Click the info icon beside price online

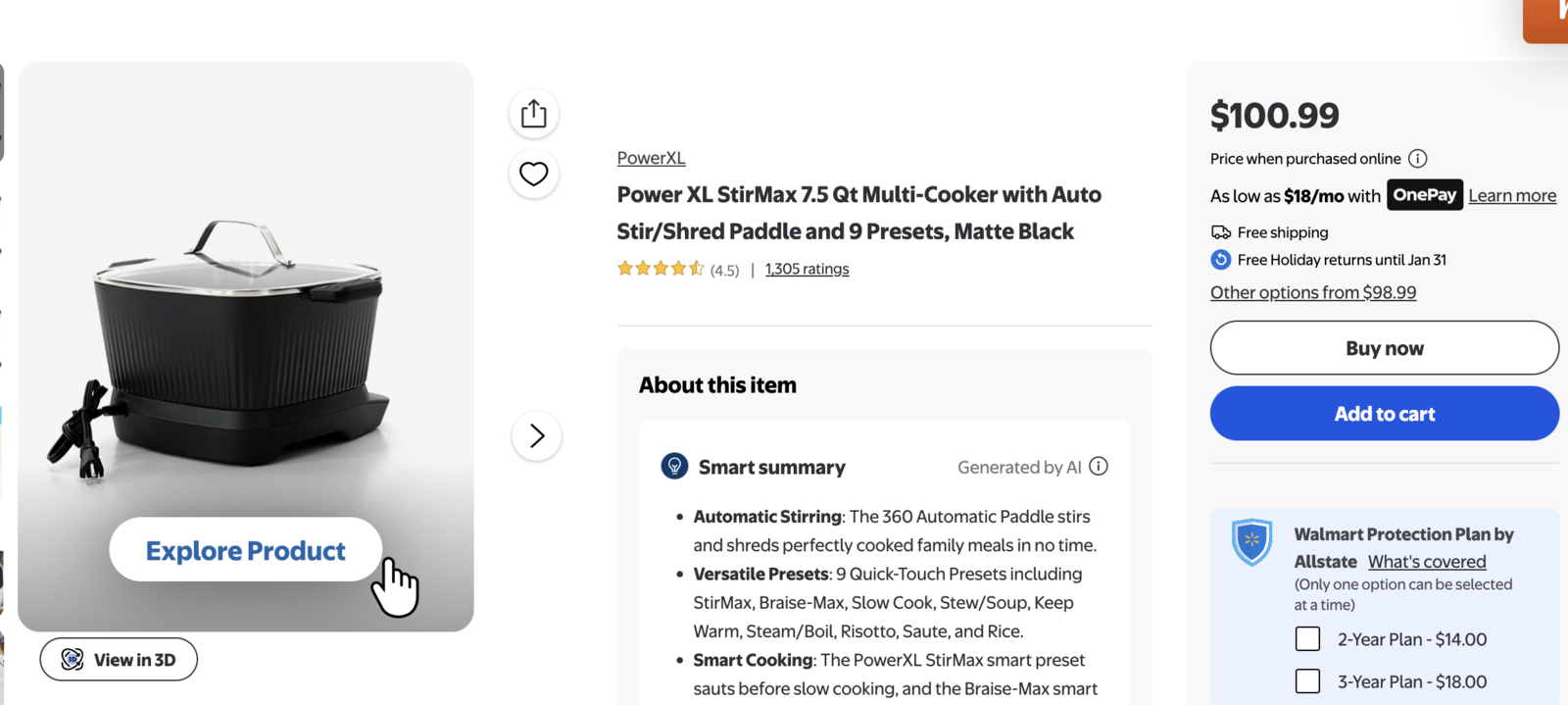[1417, 159]
